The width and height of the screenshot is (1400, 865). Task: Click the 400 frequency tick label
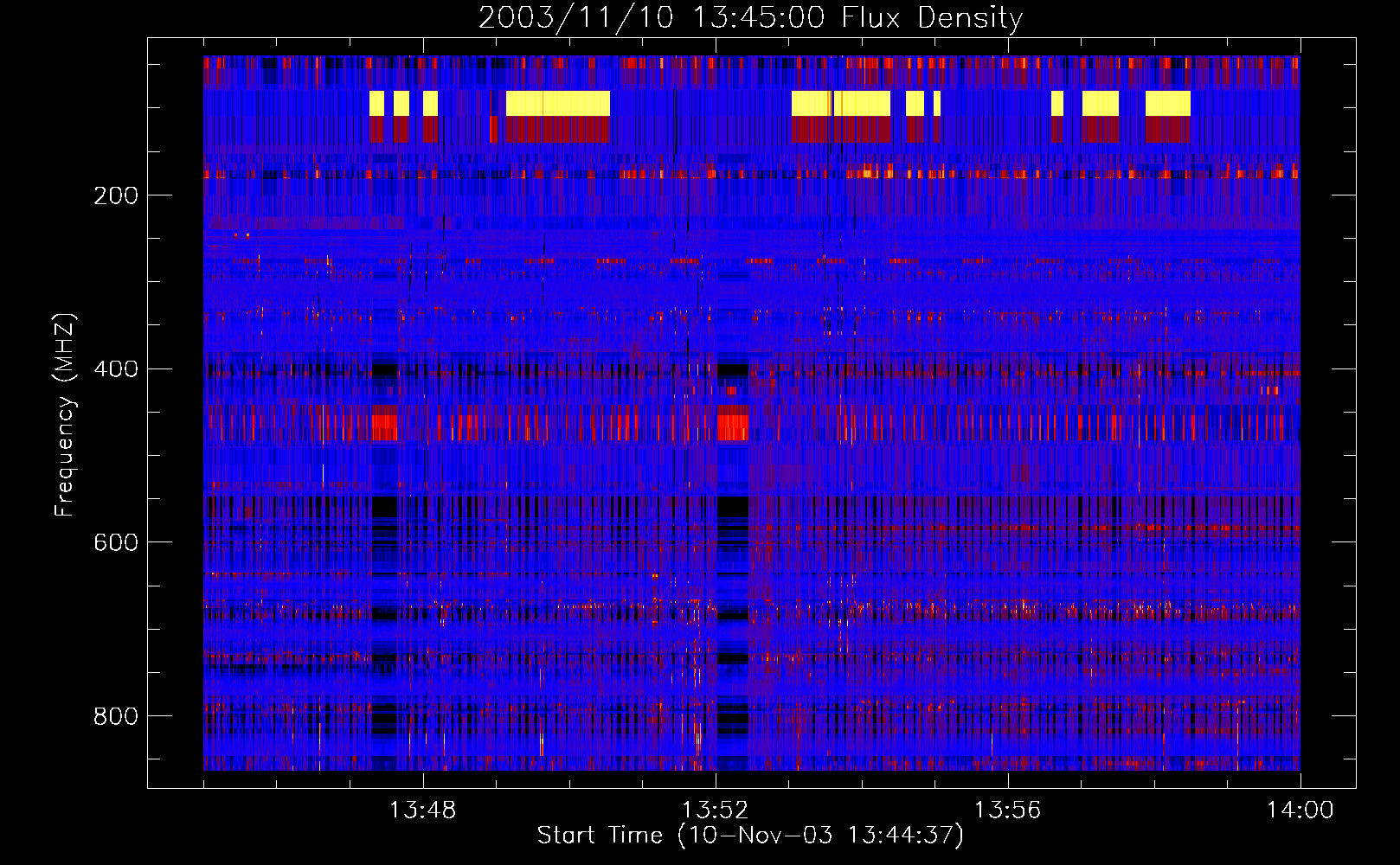(115, 369)
